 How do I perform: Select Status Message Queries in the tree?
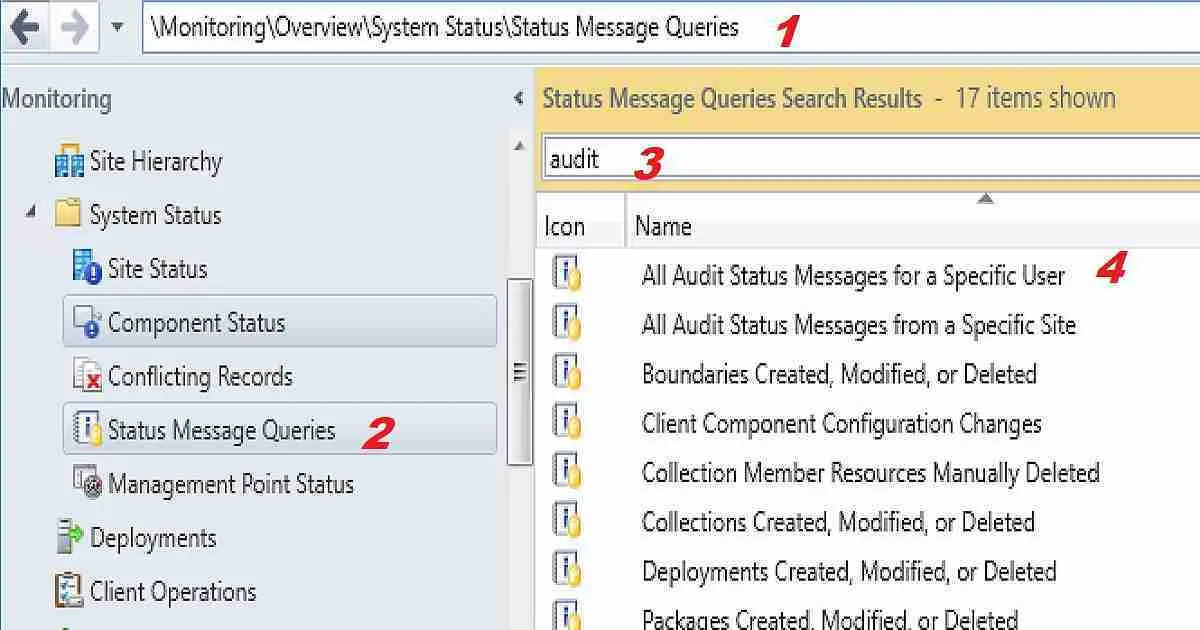pyautogui.click(x=221, y=430)
